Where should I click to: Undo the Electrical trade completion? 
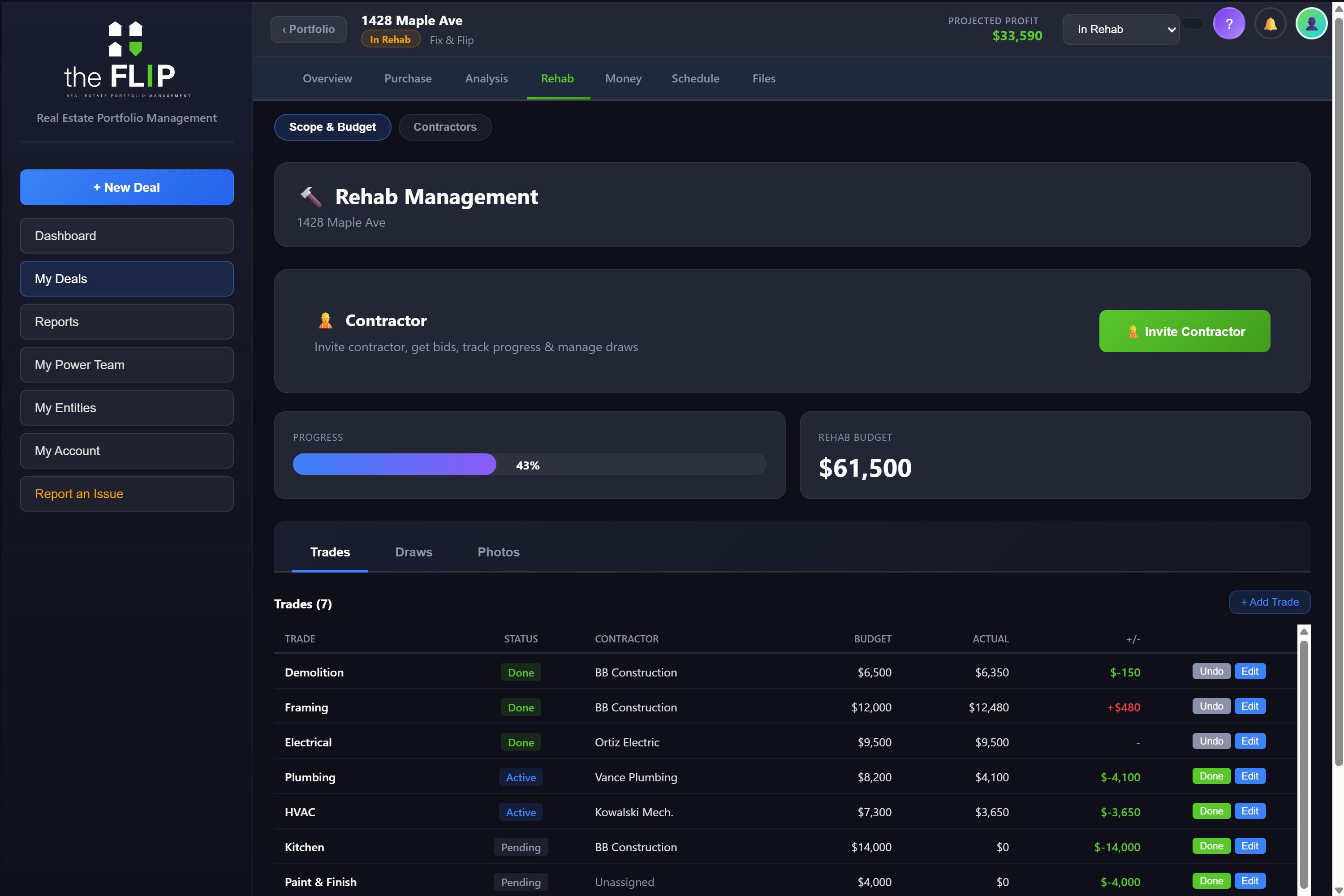[x=1211, y=741]
